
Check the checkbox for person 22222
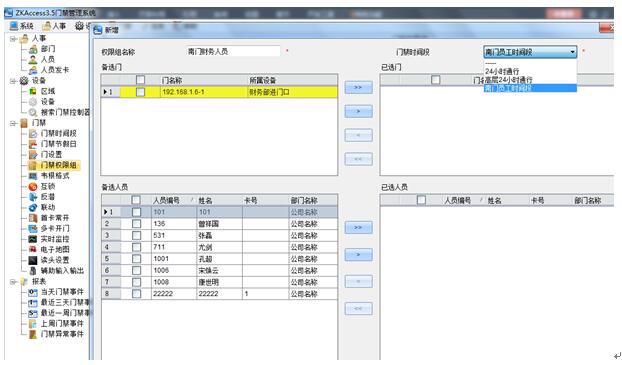pyautogui.click(x=136, y=294)
